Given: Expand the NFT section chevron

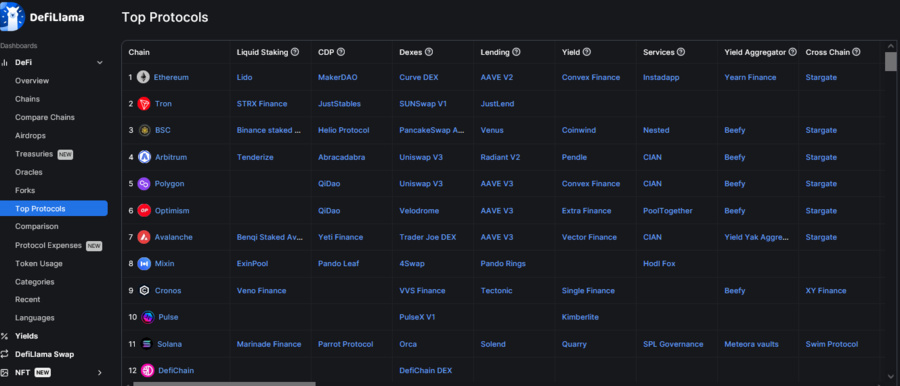Looking at the screenshot, I should tap(100, 373).
